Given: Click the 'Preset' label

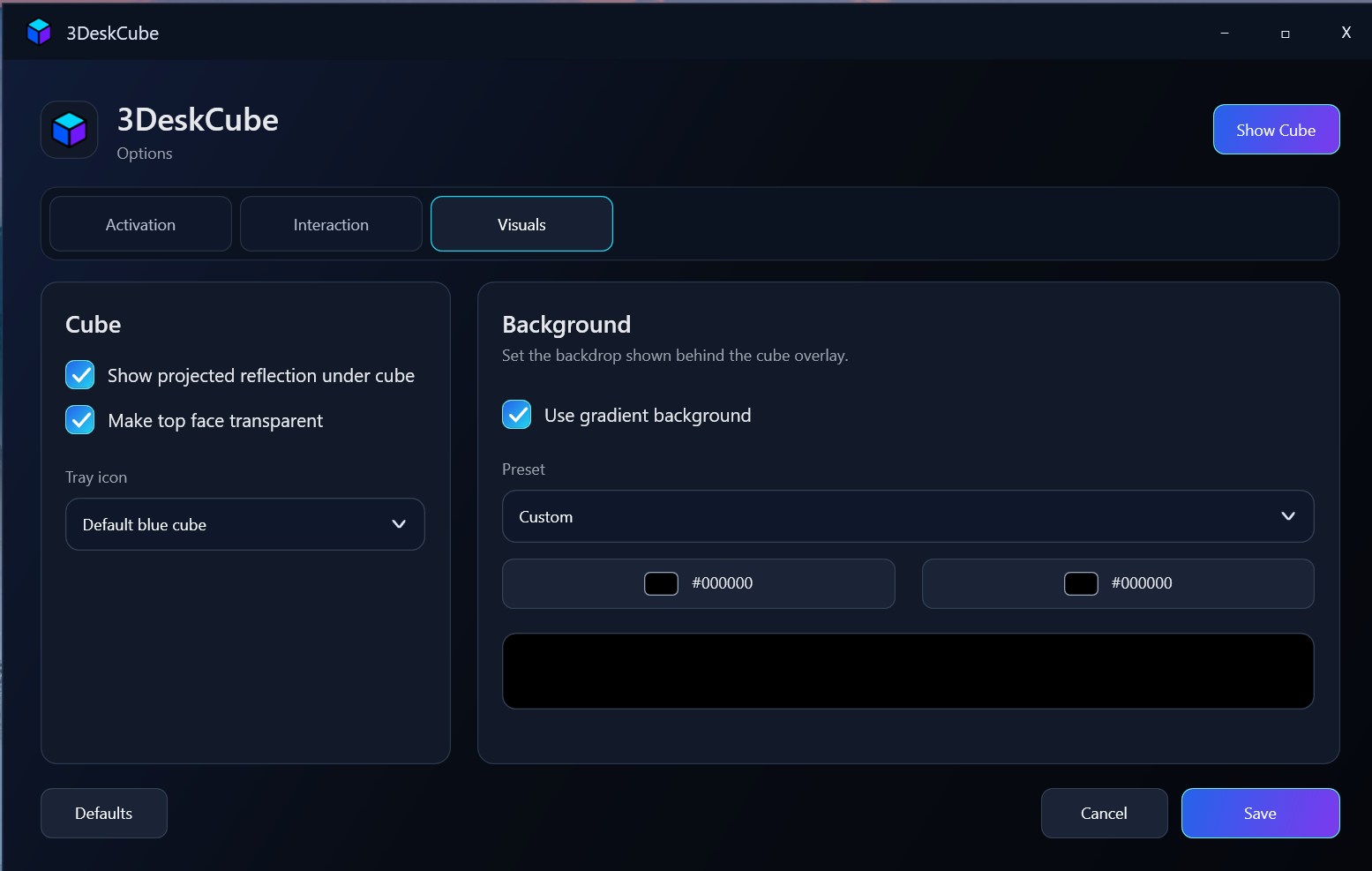Looking at the screenshot, I should click(523, 469).
